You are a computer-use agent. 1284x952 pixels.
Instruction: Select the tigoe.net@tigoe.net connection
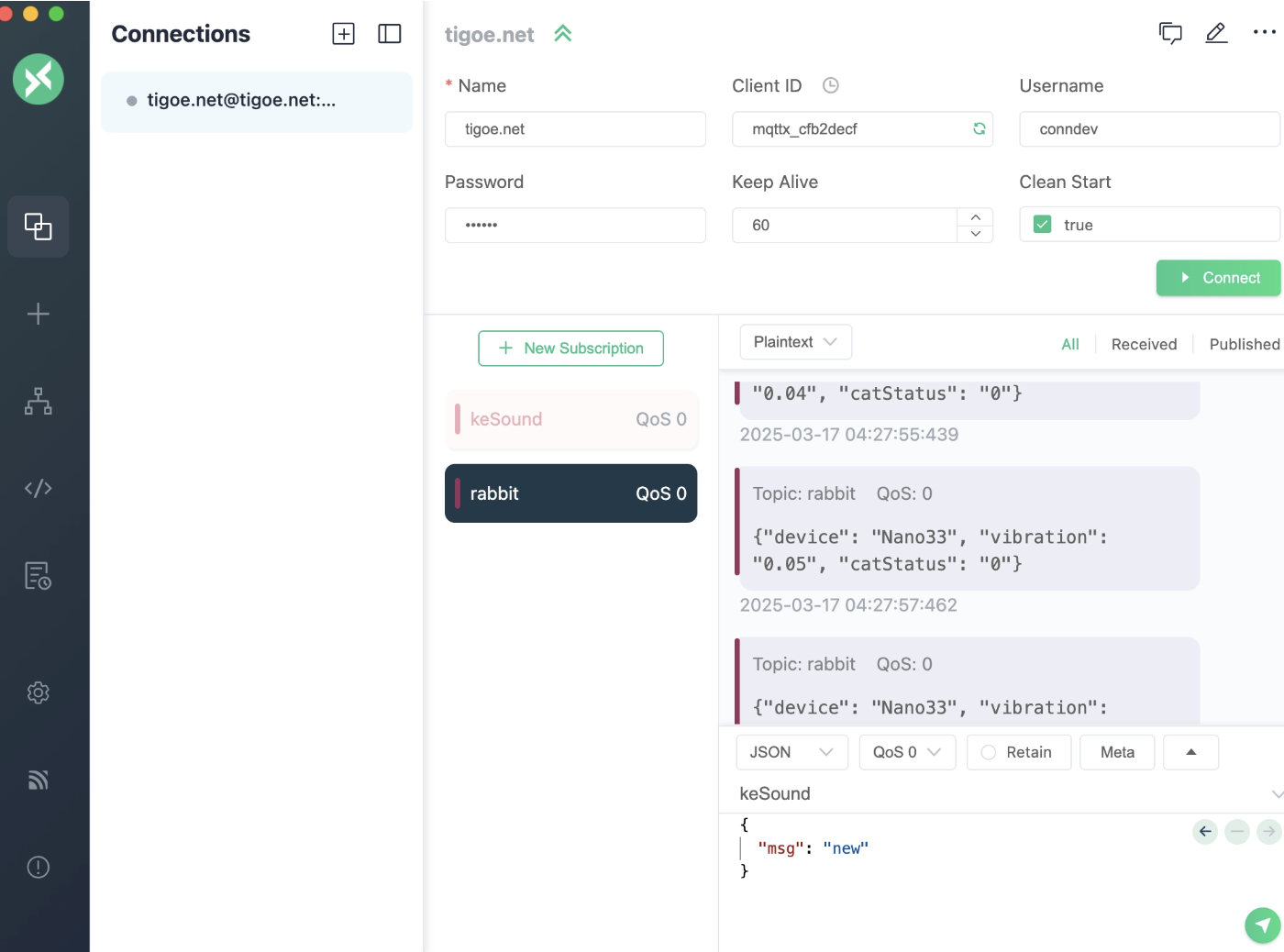[257, 101]
